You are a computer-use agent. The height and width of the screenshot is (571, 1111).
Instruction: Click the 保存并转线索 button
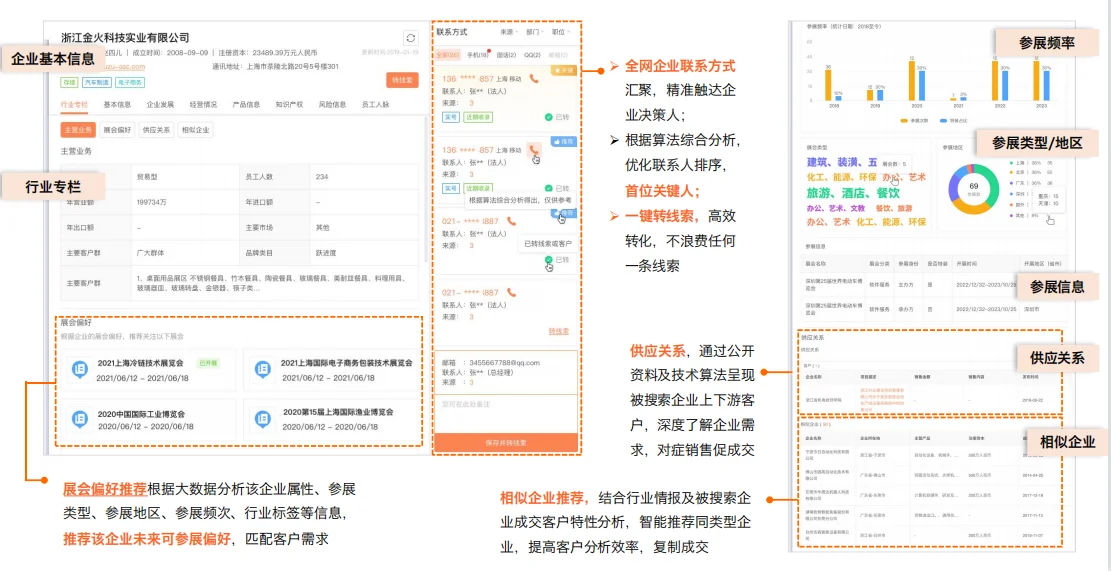(x=506, y=442)
